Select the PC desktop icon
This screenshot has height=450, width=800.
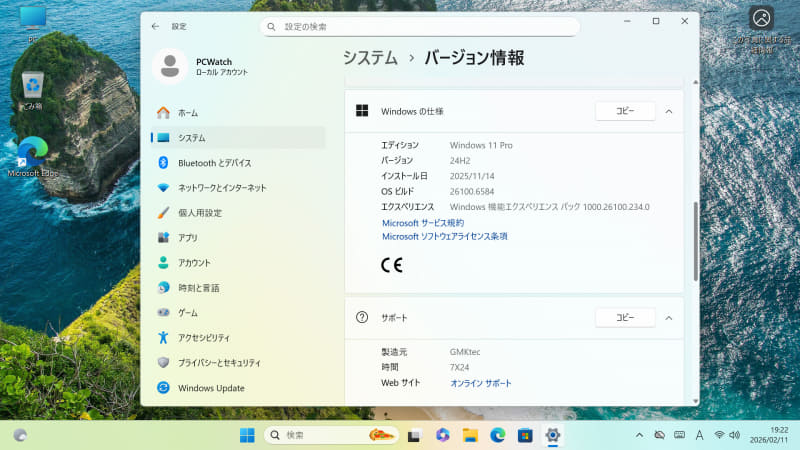tap(33, 24)
